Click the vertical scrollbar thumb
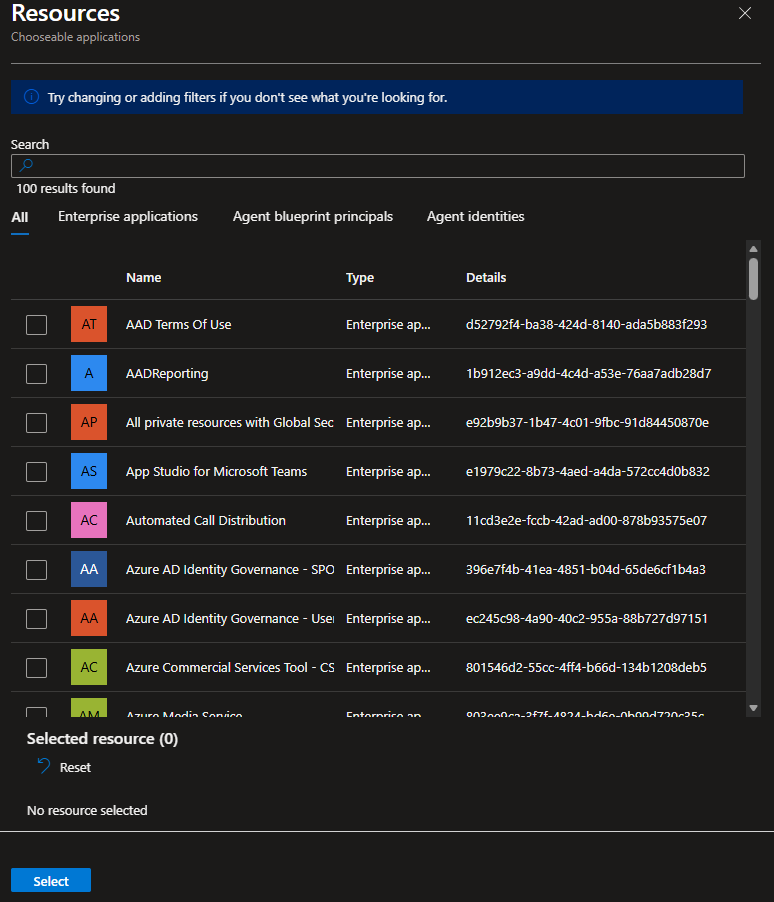 [x=753, y=279]
